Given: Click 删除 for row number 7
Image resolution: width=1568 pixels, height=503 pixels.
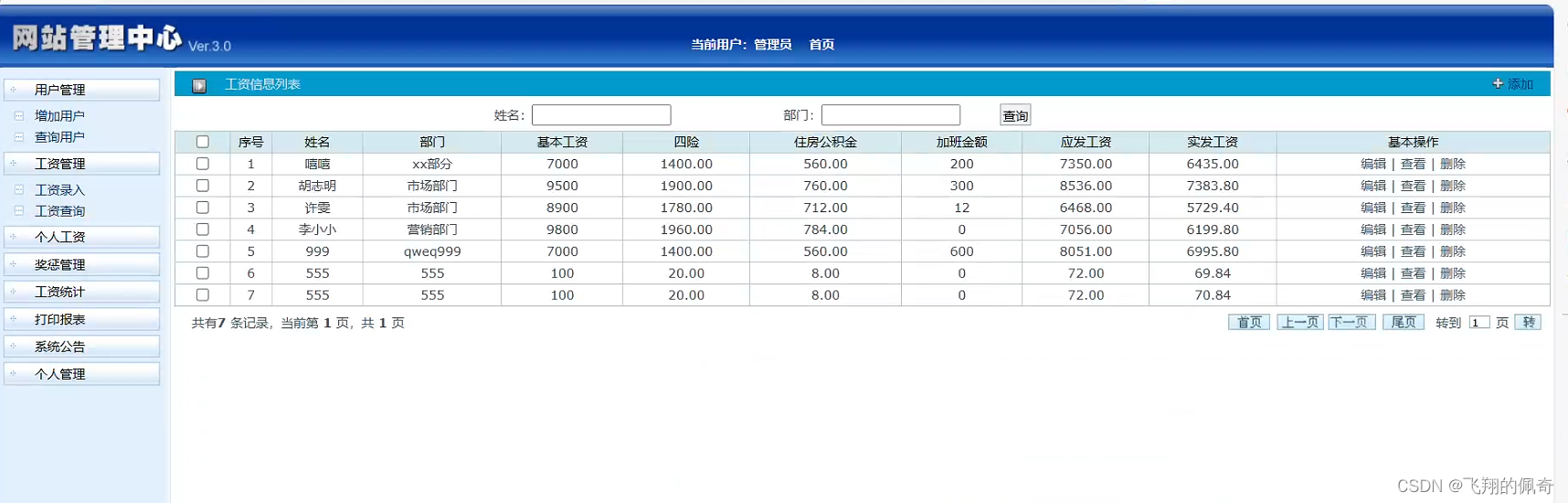Looking at the screenshot, I should (1453, 295).
